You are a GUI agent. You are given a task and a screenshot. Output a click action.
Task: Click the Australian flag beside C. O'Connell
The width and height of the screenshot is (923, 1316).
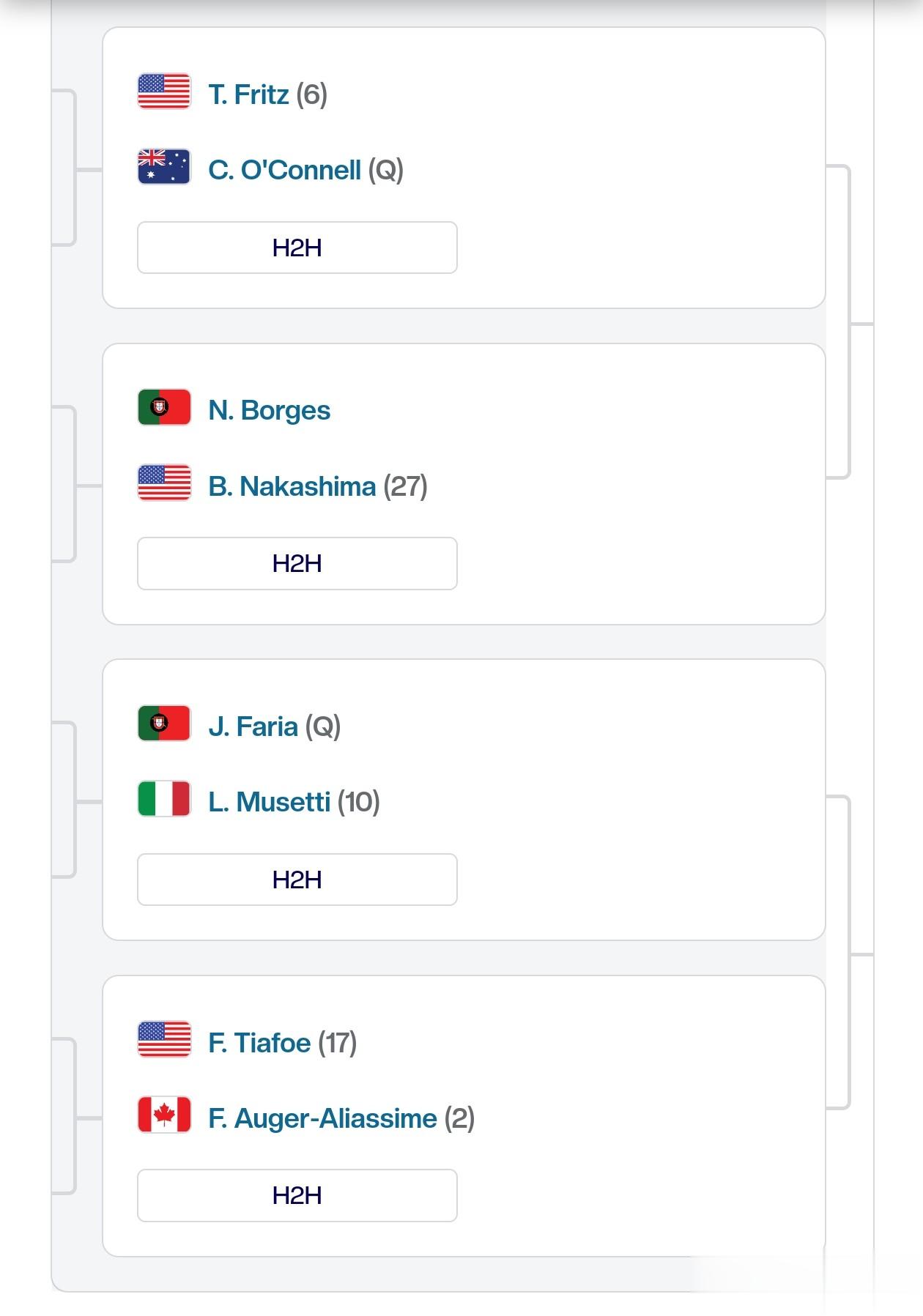point(164,167)
